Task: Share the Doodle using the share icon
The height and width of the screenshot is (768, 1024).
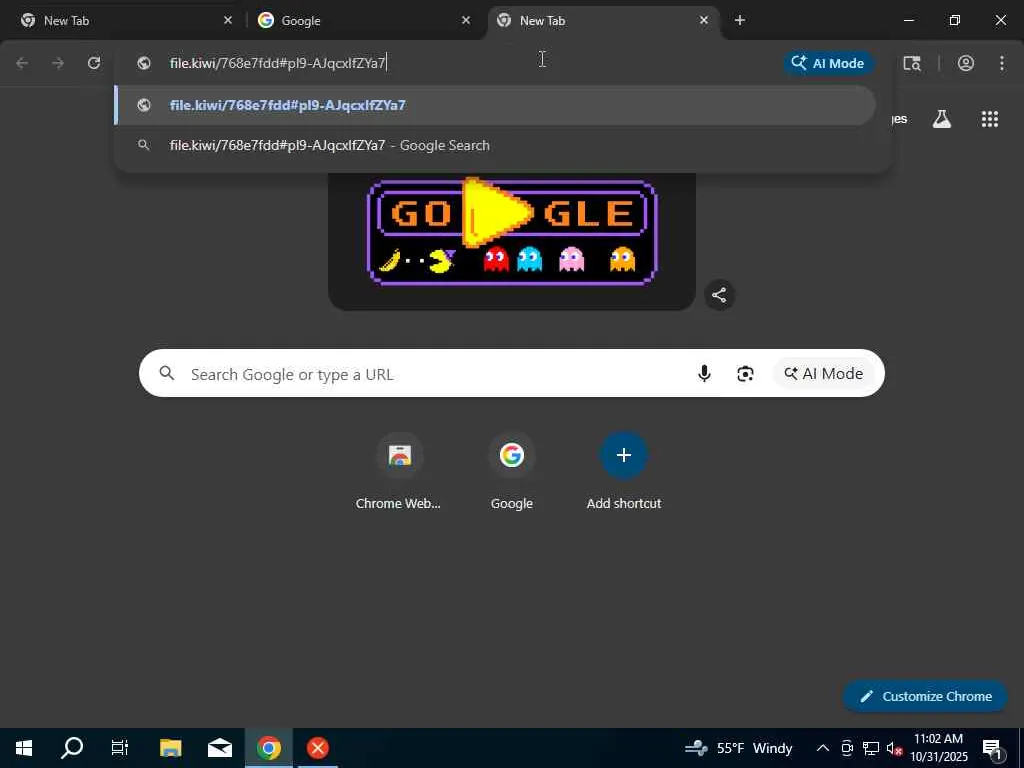Action: click(719, 295)
